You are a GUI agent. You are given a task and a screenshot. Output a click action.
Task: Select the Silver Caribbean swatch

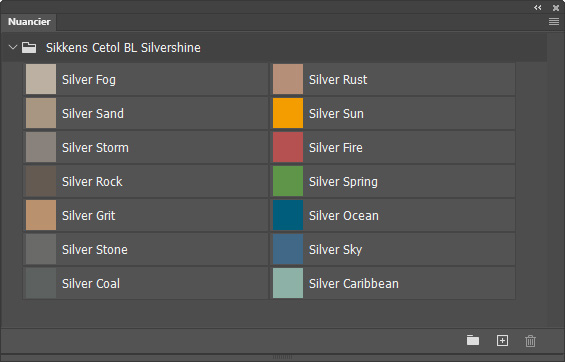tap(288, 283)
